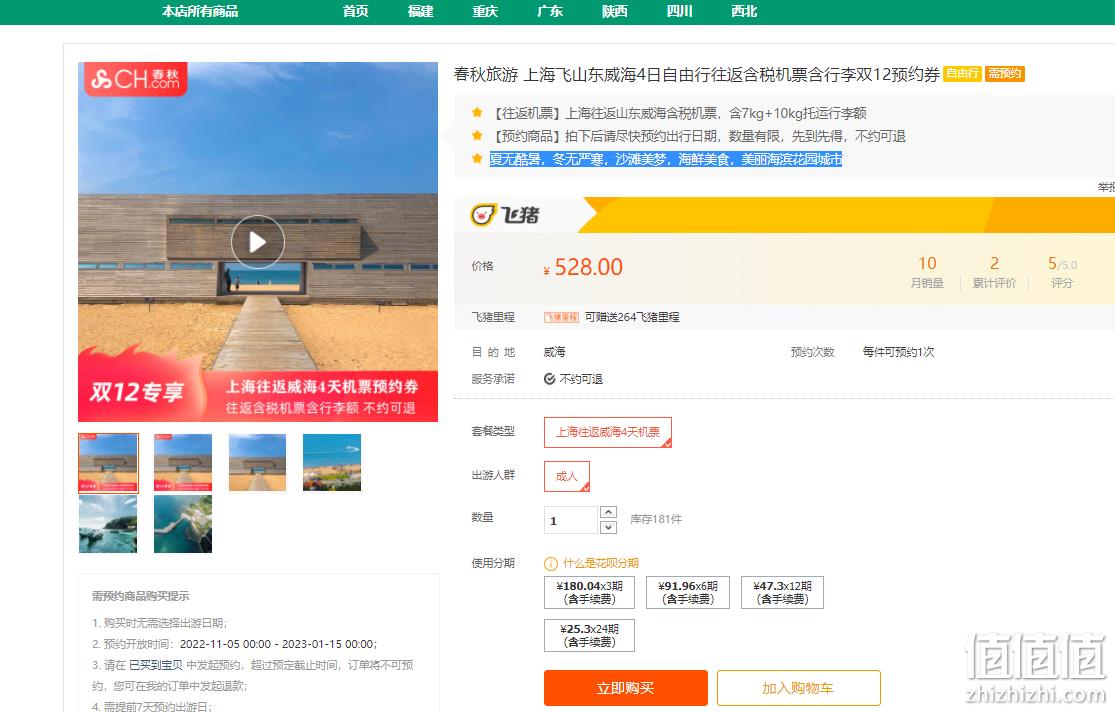
Task: Open the 飞猪 Fliggy logo
Action: (506, 215)
